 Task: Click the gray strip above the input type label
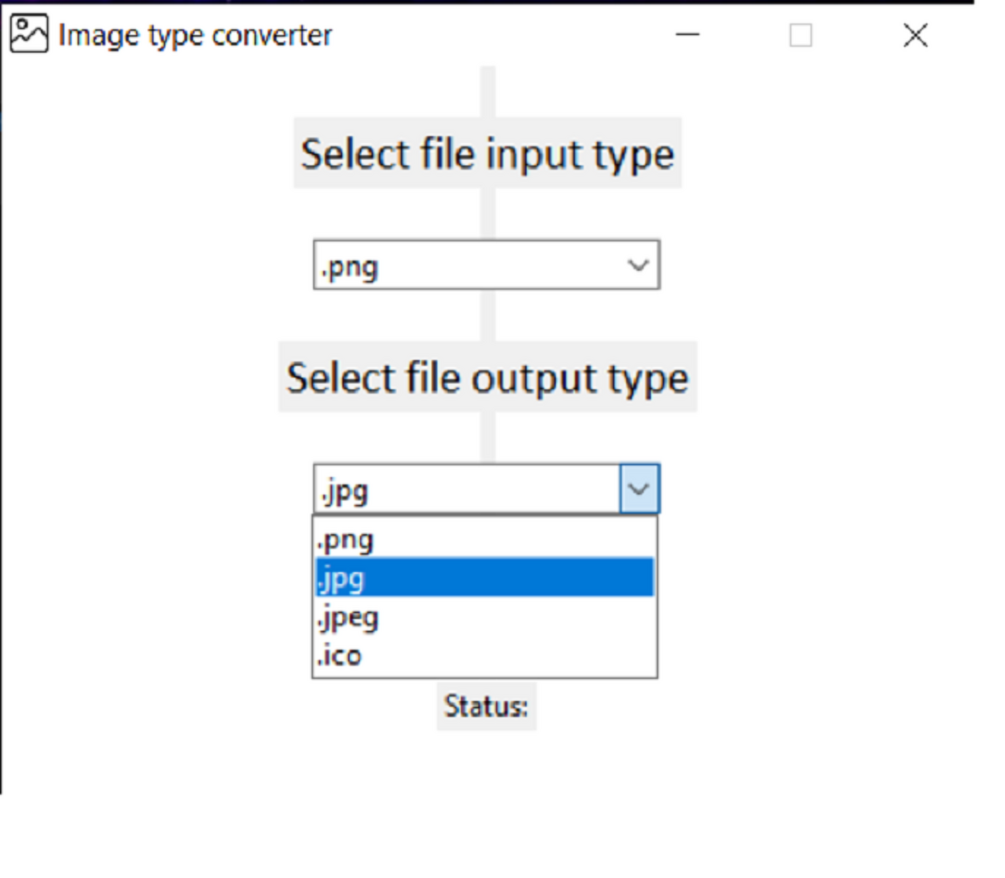488,90
